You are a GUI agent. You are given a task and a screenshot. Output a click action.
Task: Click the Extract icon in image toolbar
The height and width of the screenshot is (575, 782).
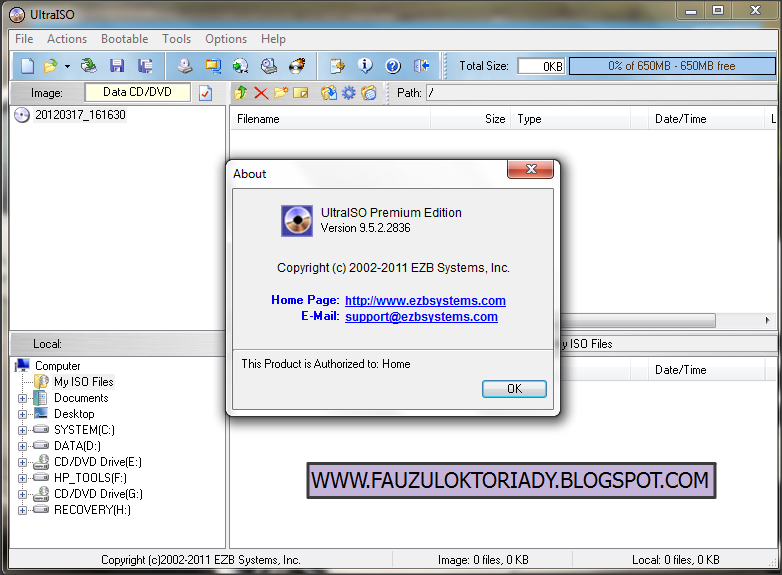(x=329, y=93)
